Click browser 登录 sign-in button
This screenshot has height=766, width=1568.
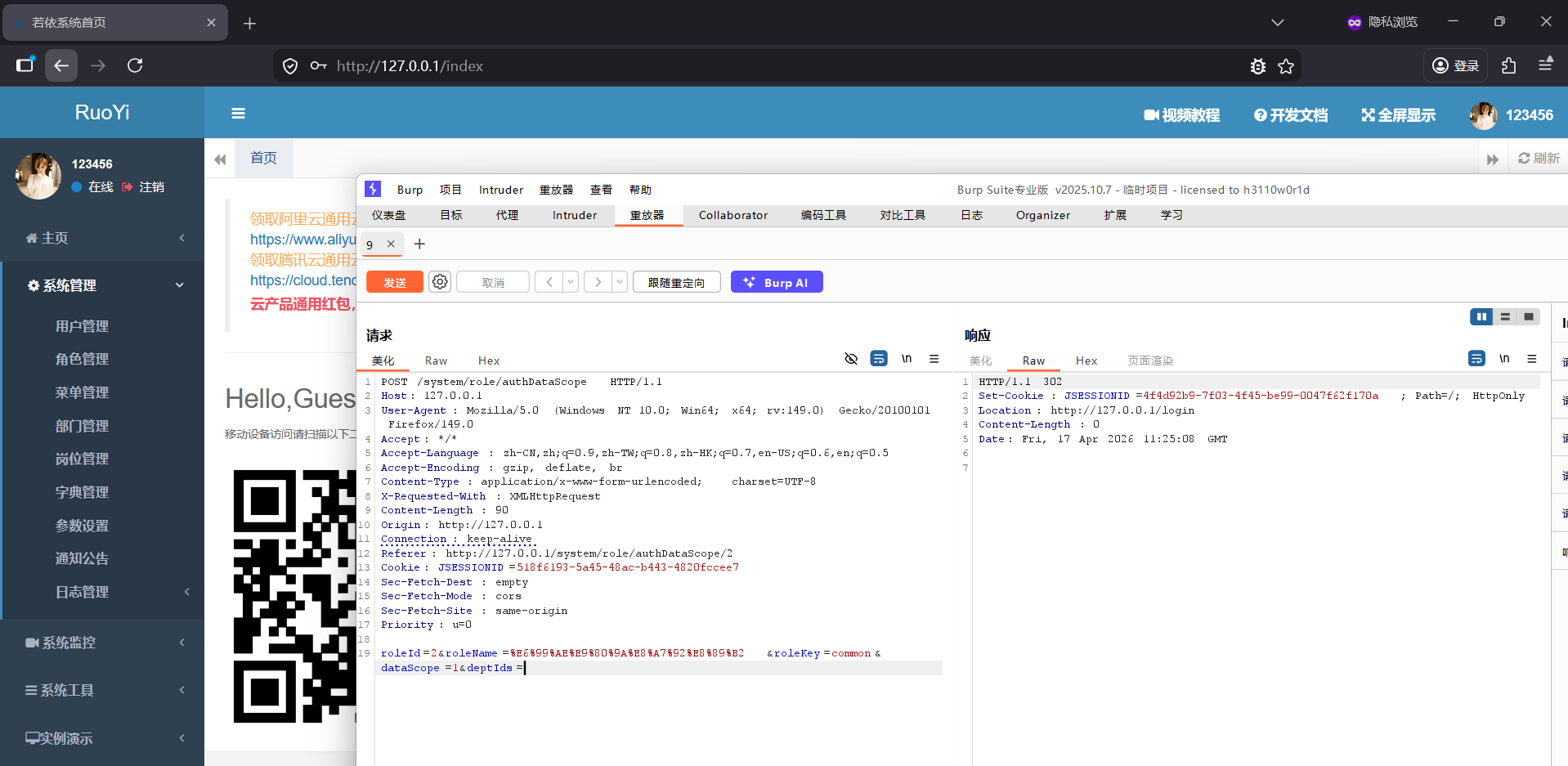[1456, 65]
